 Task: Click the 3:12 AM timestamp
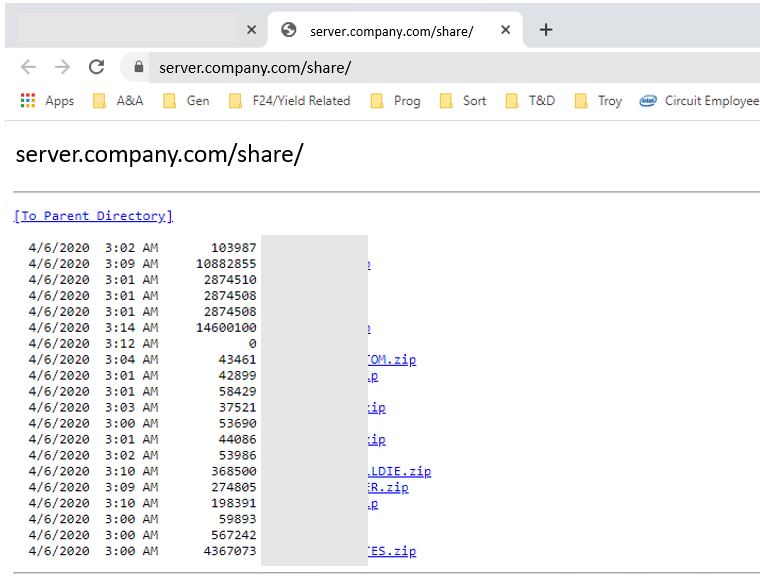coord(132,344)
